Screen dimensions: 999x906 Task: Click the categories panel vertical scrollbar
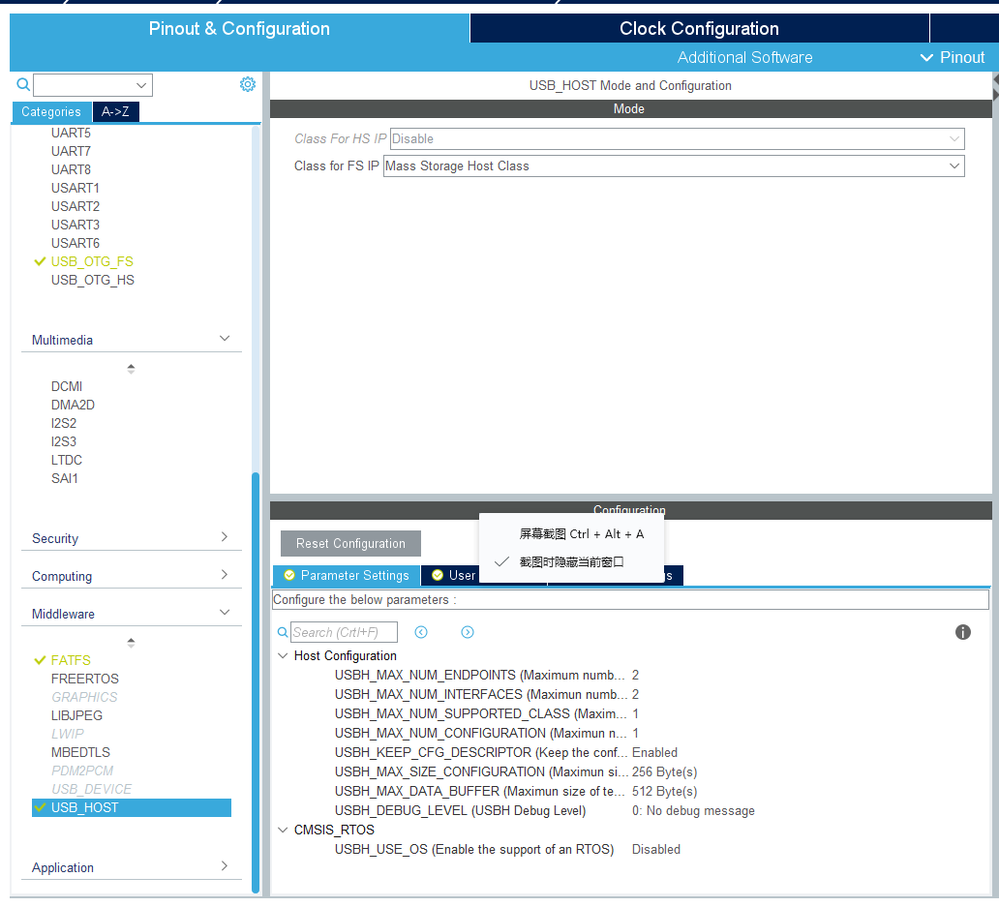pyautogui.click(x=255, y=682)
